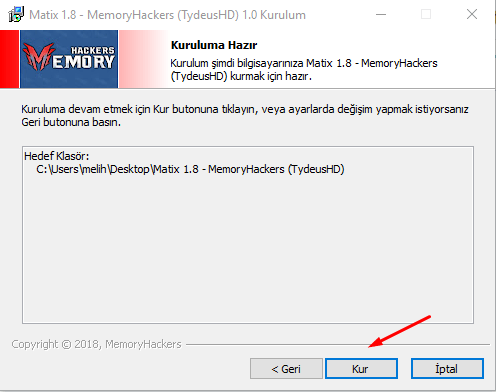This screenshot has height=392, width=496.
Task: Click the destination folder path text
Action: [190, 169]
